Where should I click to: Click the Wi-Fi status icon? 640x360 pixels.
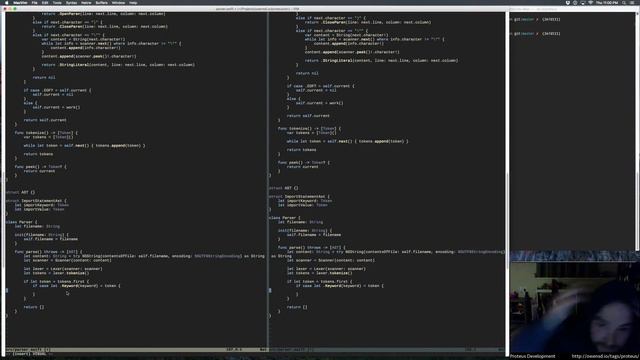click(x=590, y=2)
